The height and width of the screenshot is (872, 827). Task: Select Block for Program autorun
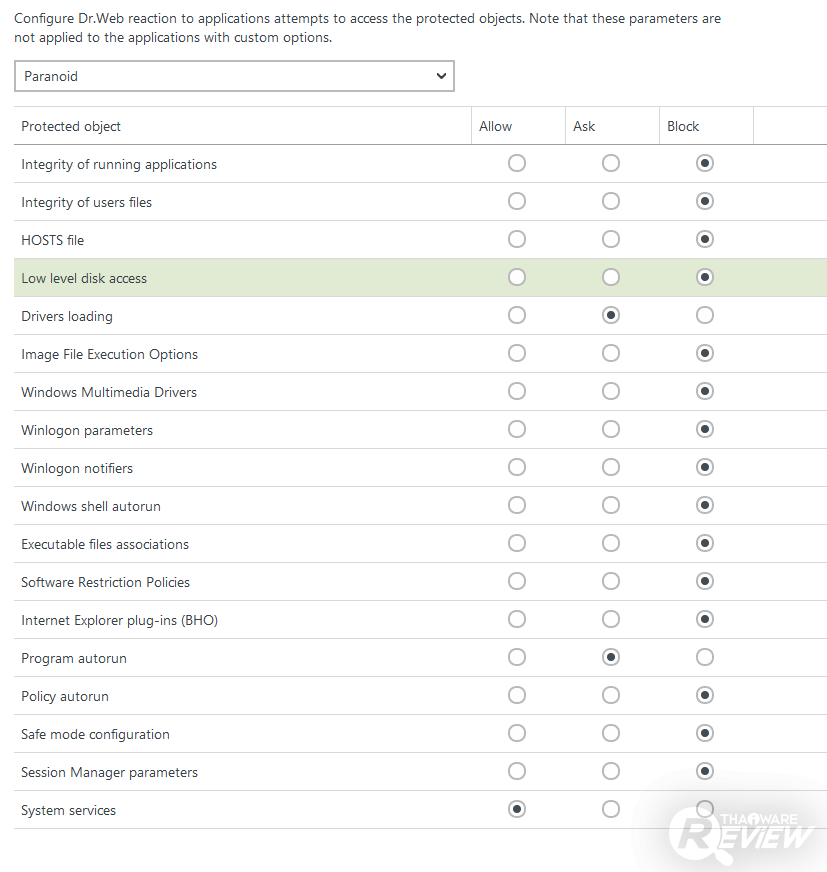[705, 657]
